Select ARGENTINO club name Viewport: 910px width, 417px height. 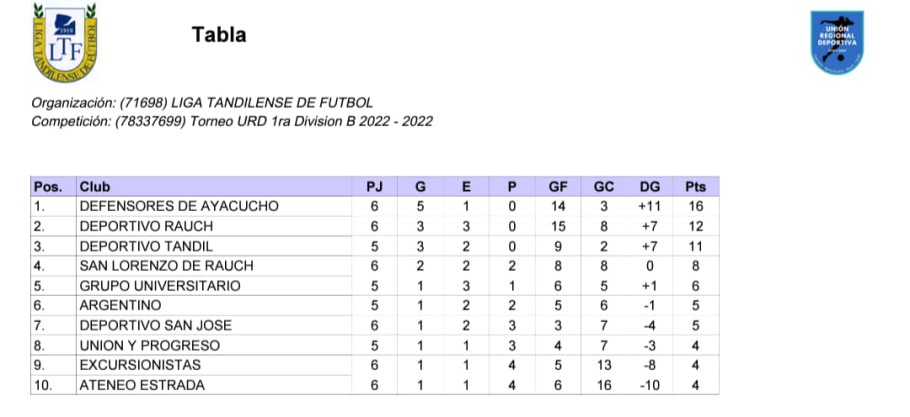coord(120,306)
